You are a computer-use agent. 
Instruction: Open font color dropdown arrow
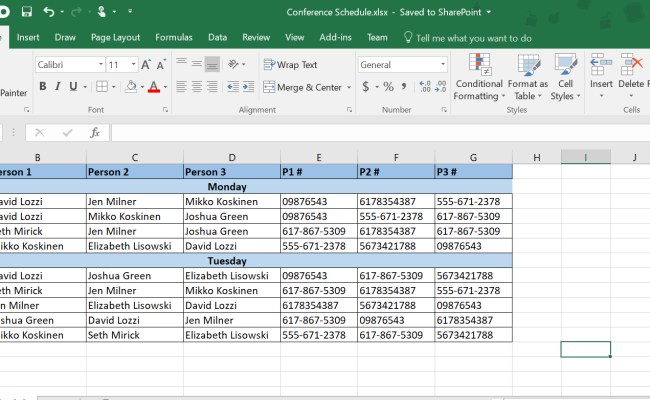[x=165, y=87]
